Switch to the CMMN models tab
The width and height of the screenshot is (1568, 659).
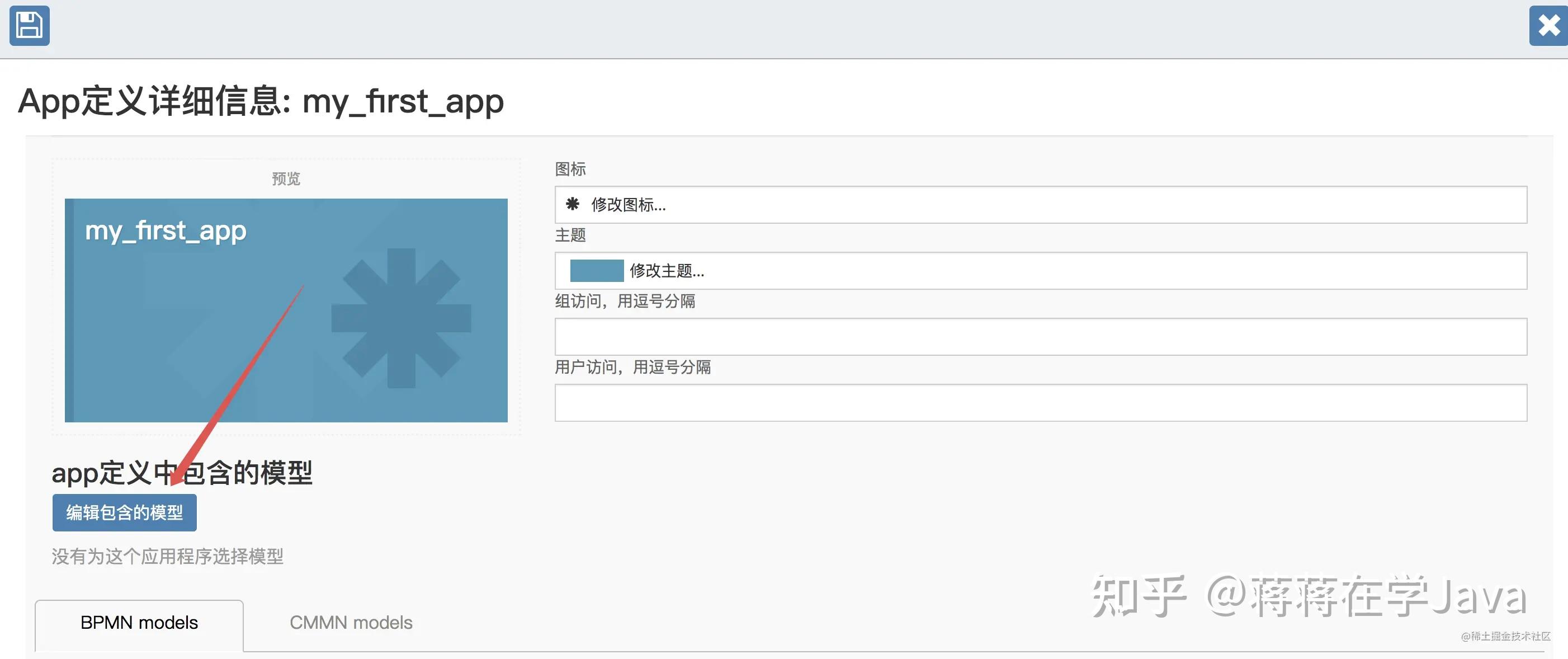pos(351,623)
